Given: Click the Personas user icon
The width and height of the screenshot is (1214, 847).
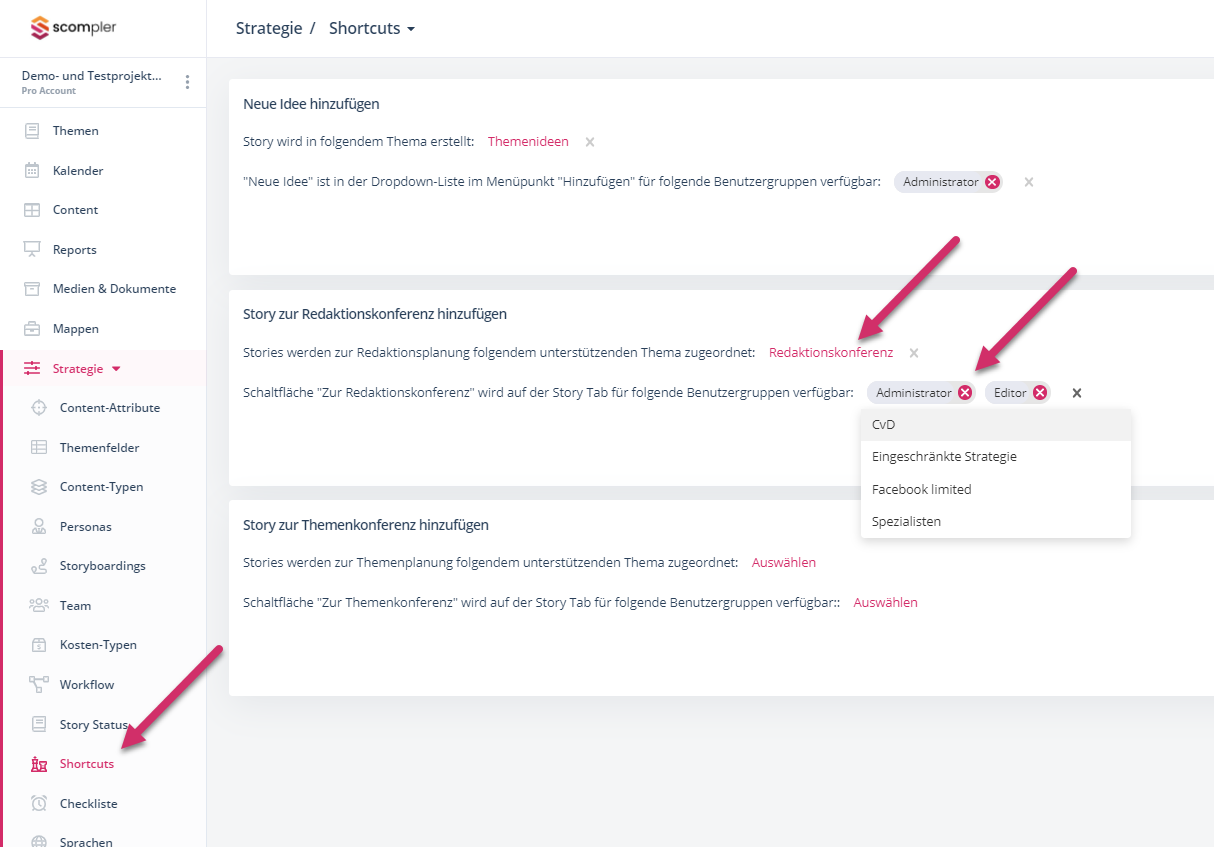Looking at the screenshot, I should coord(39,526).
